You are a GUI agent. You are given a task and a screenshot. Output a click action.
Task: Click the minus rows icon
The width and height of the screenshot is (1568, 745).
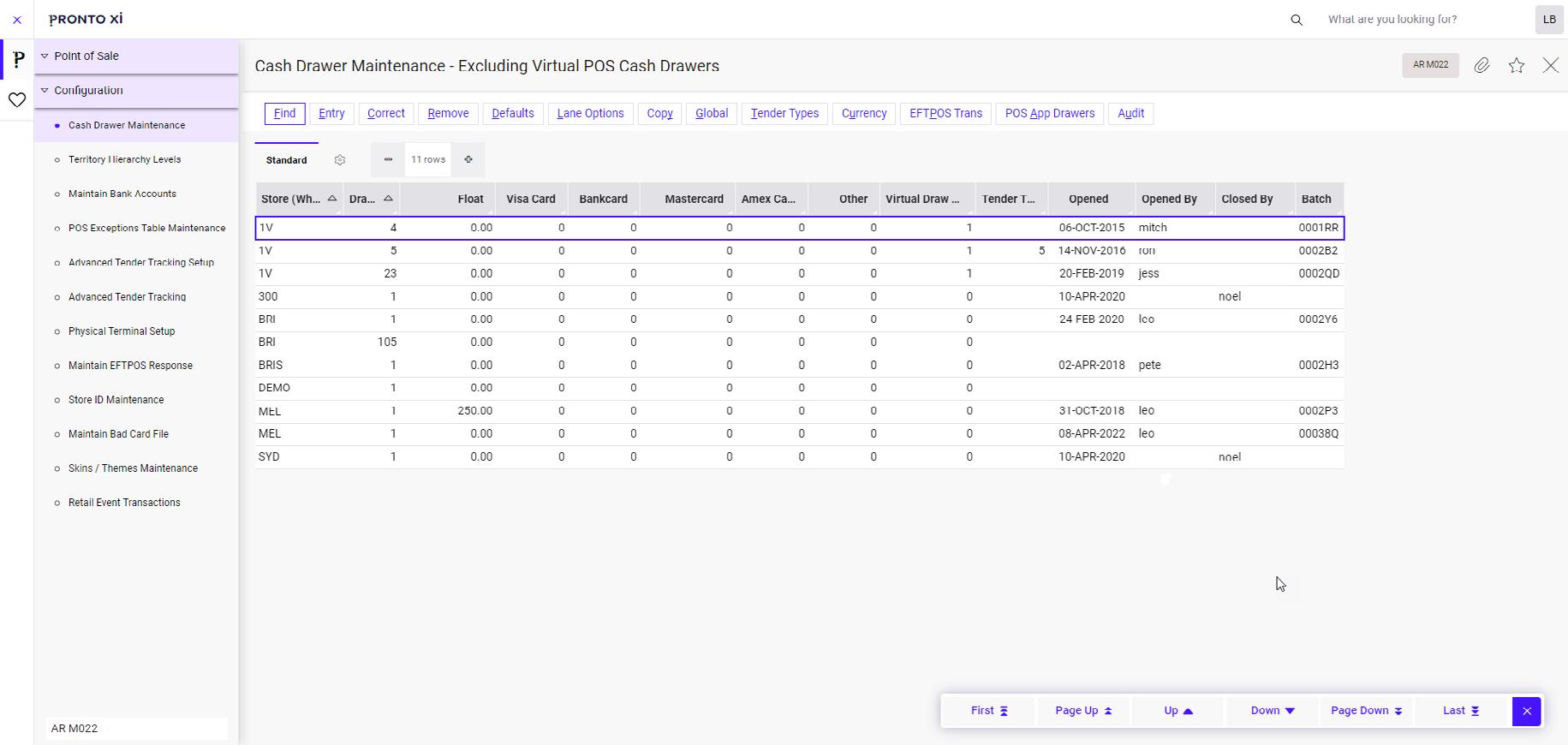pyautogui.click(x=388, y=159)
